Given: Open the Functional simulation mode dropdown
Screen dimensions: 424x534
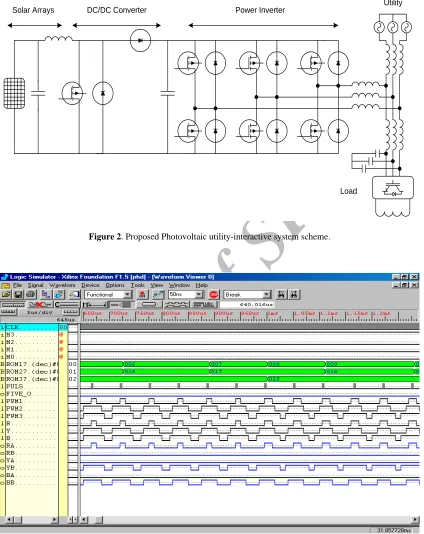Looking at the screenshot, I should click(x=127, y=295).
